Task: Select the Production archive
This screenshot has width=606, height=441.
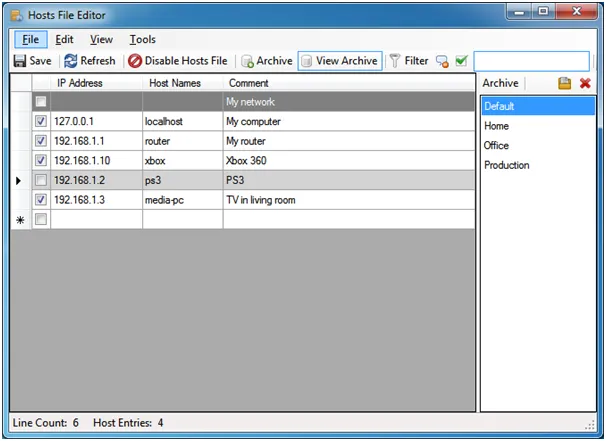Action: pyautogui.click(x=507, y=165)
